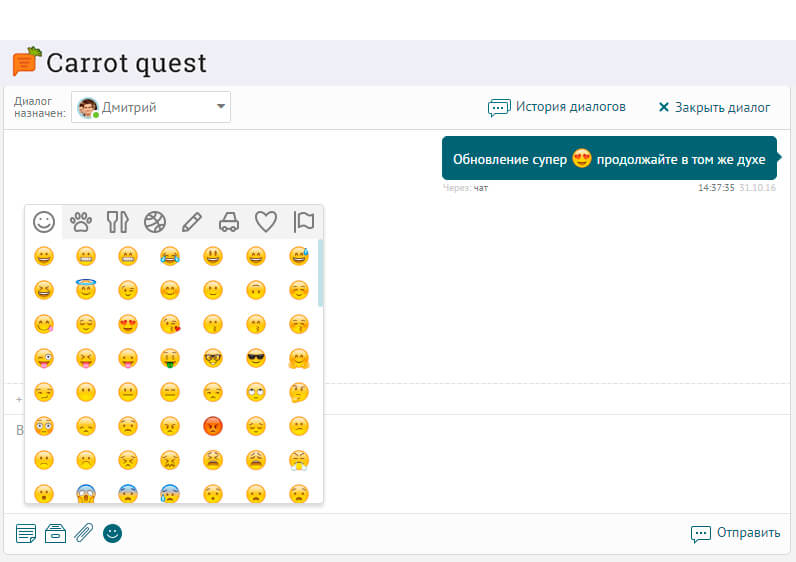Switch to flags emoji category
The image size is (796, 562).
coord(303,221)
